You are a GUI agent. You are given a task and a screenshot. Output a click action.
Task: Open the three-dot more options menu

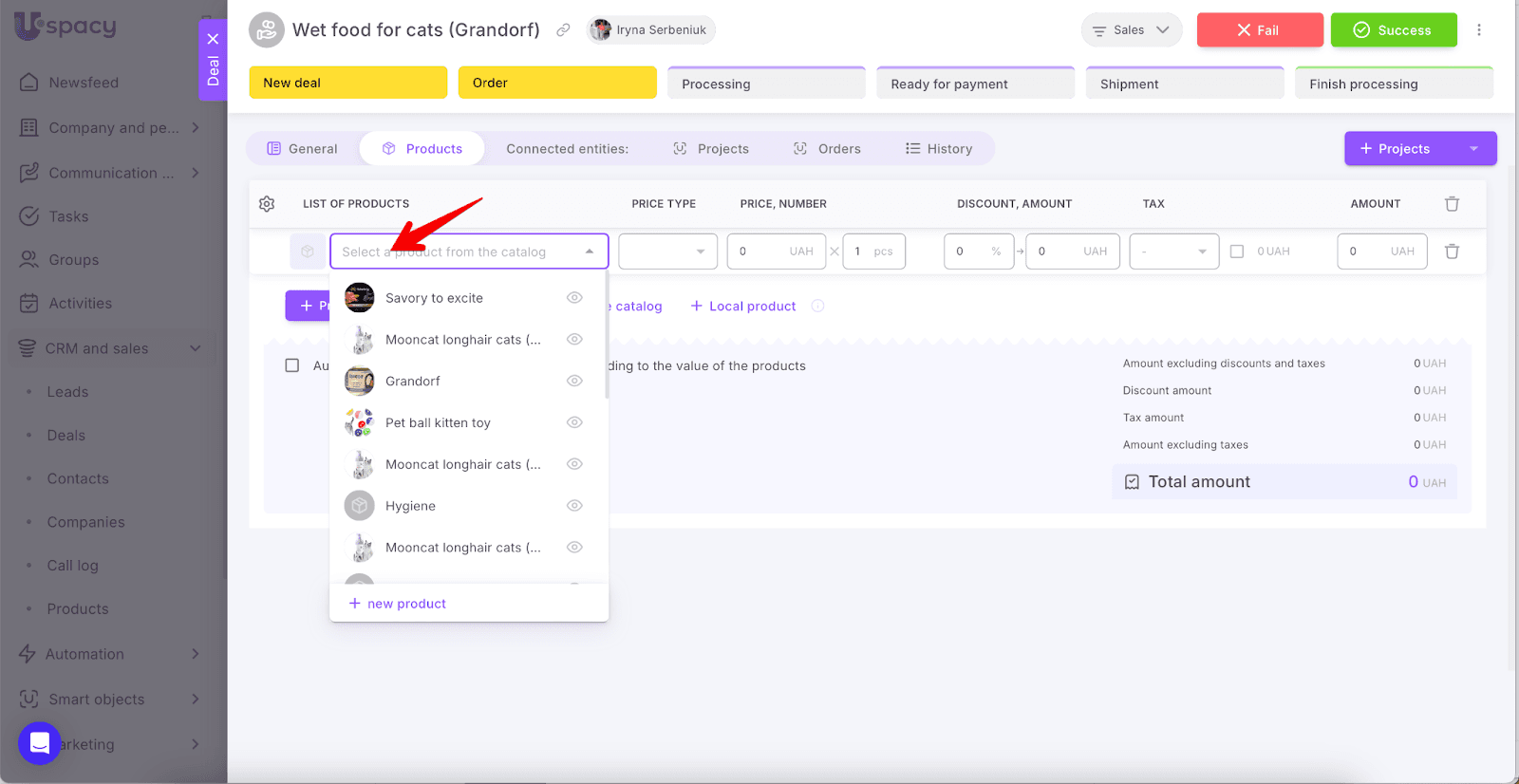(1478, 30)
